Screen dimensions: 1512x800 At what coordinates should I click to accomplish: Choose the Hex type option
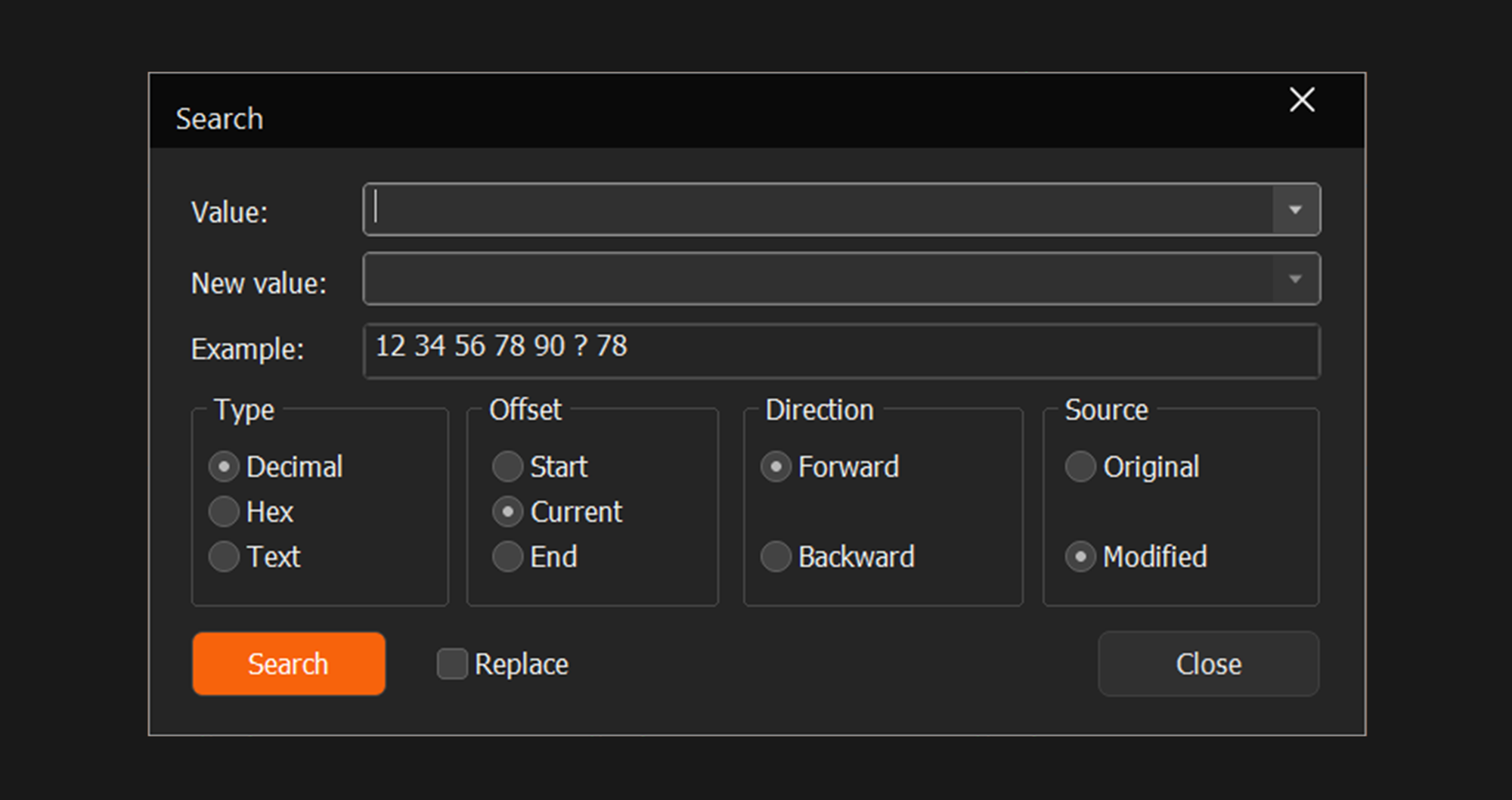click(224, 512)
